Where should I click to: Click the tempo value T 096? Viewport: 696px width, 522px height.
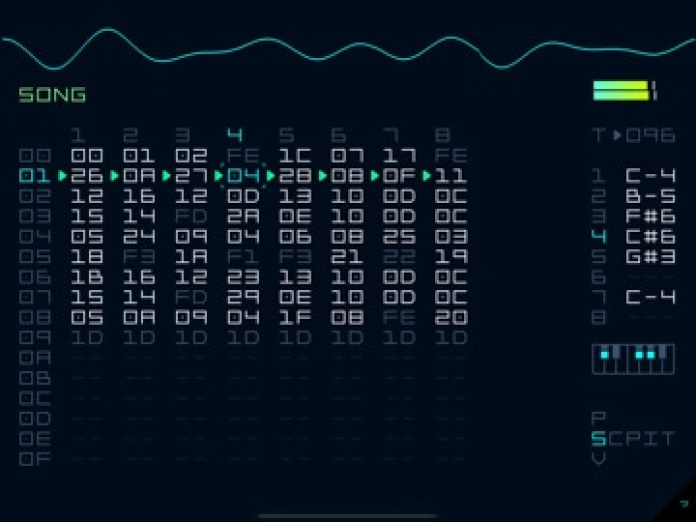click(634, 135)
